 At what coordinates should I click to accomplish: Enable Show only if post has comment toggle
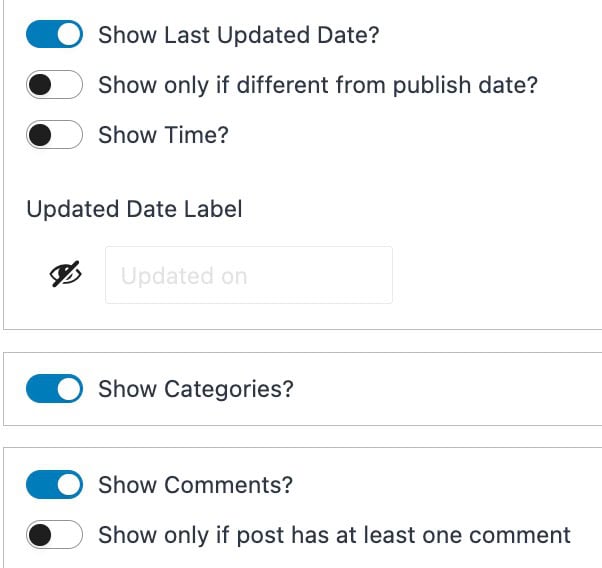pos(54,535)
